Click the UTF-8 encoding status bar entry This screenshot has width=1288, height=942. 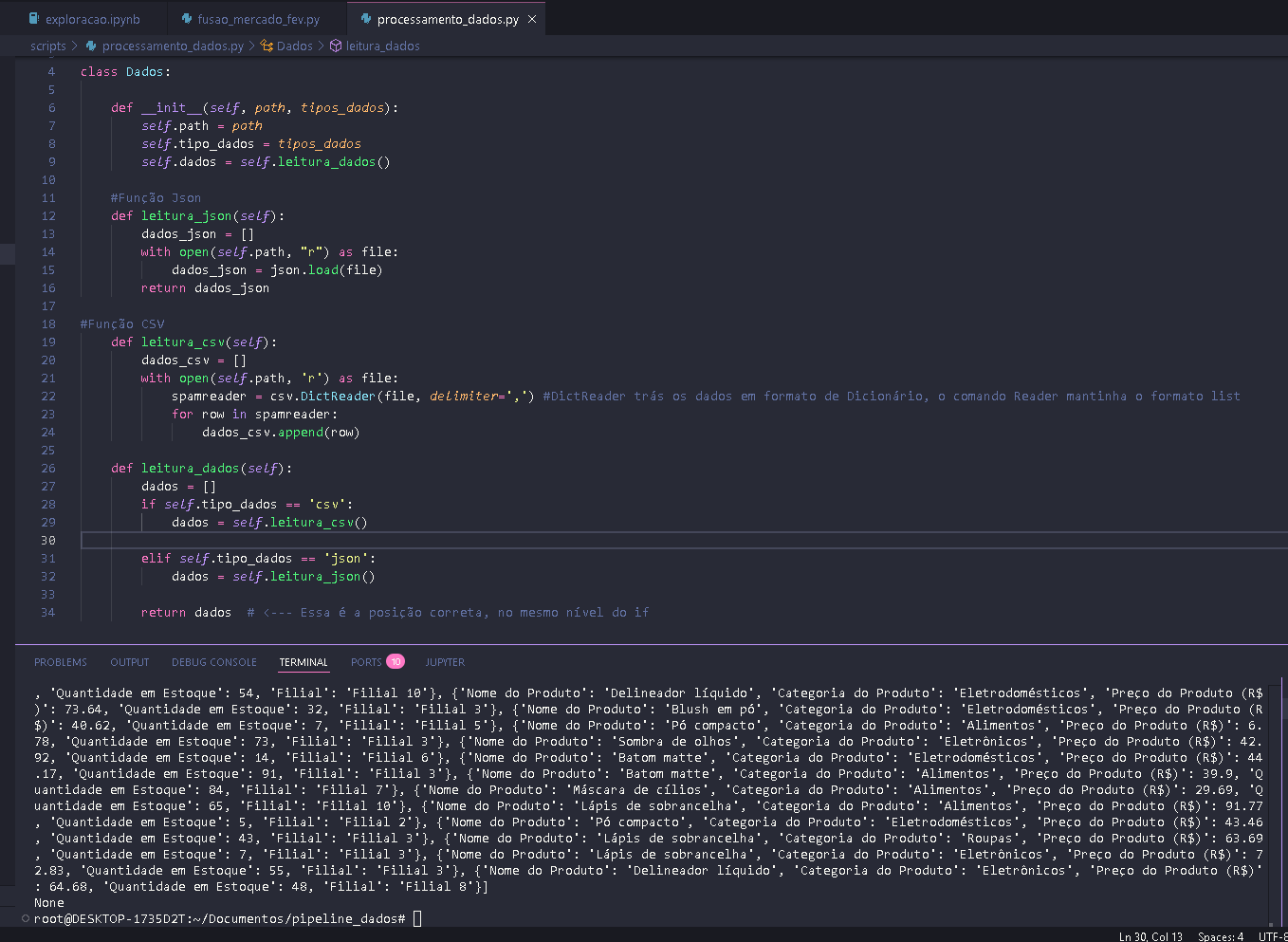pos(1273,936)
